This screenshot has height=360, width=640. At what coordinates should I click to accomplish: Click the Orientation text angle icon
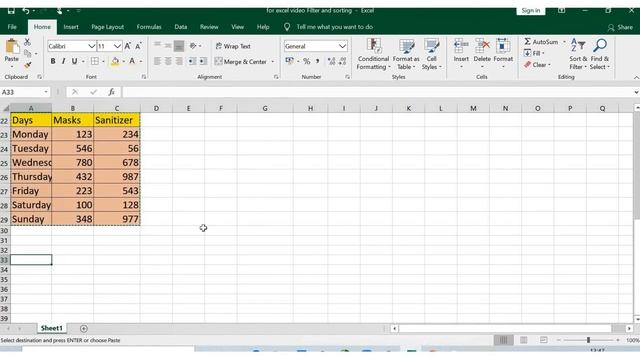(x=193, y=46)
